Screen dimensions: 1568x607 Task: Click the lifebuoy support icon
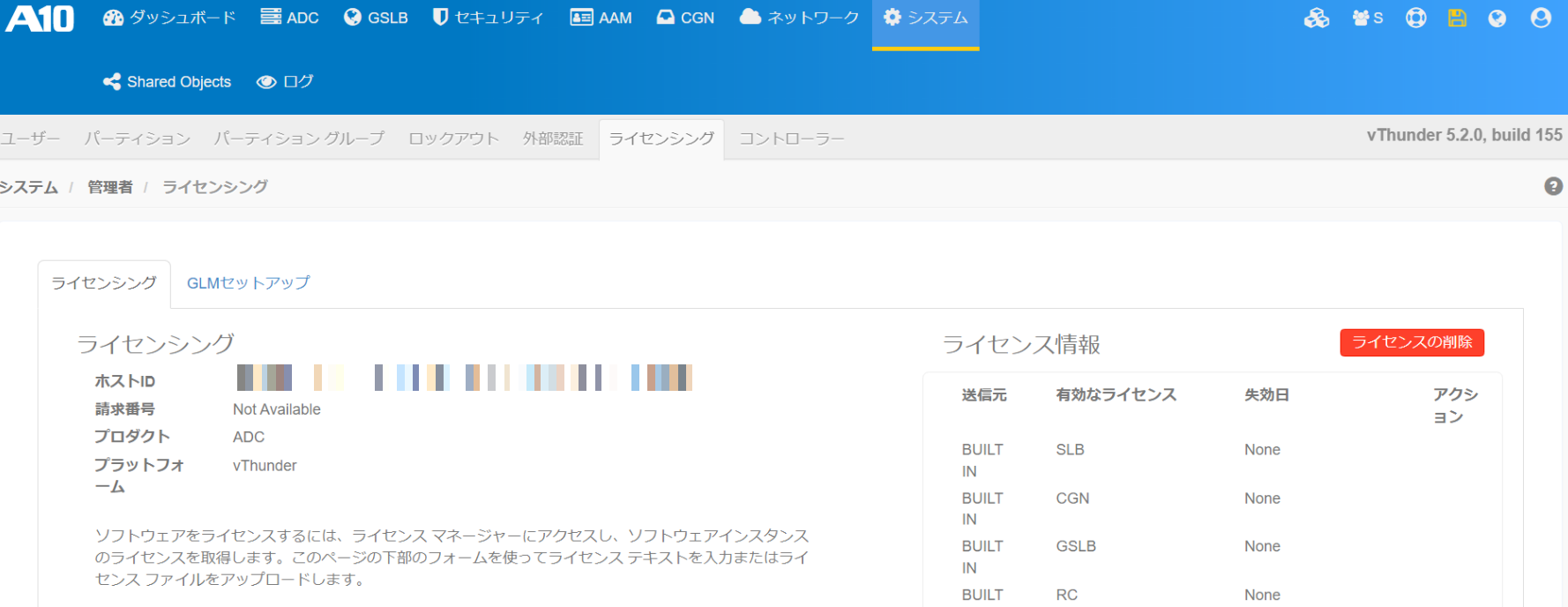coord(1415,18)
